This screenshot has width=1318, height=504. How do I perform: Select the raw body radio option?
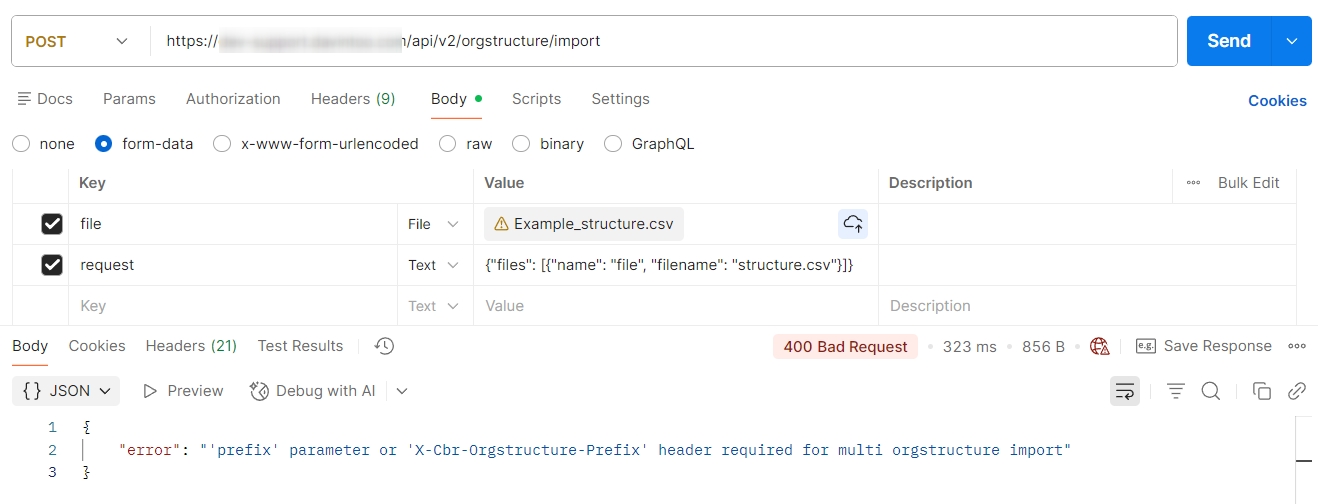point(448,144)
